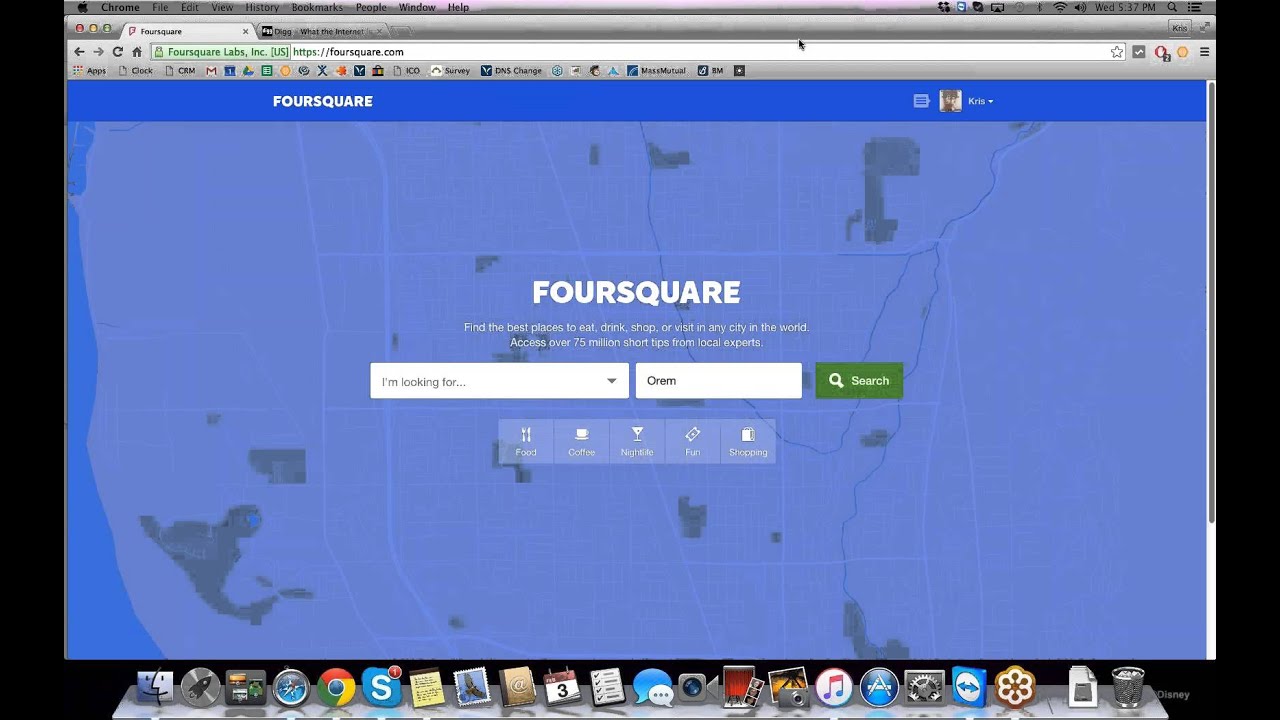Bookmark this page with star icon
The height and width of the screenshot is (720, 1280).
point(1117,52)
